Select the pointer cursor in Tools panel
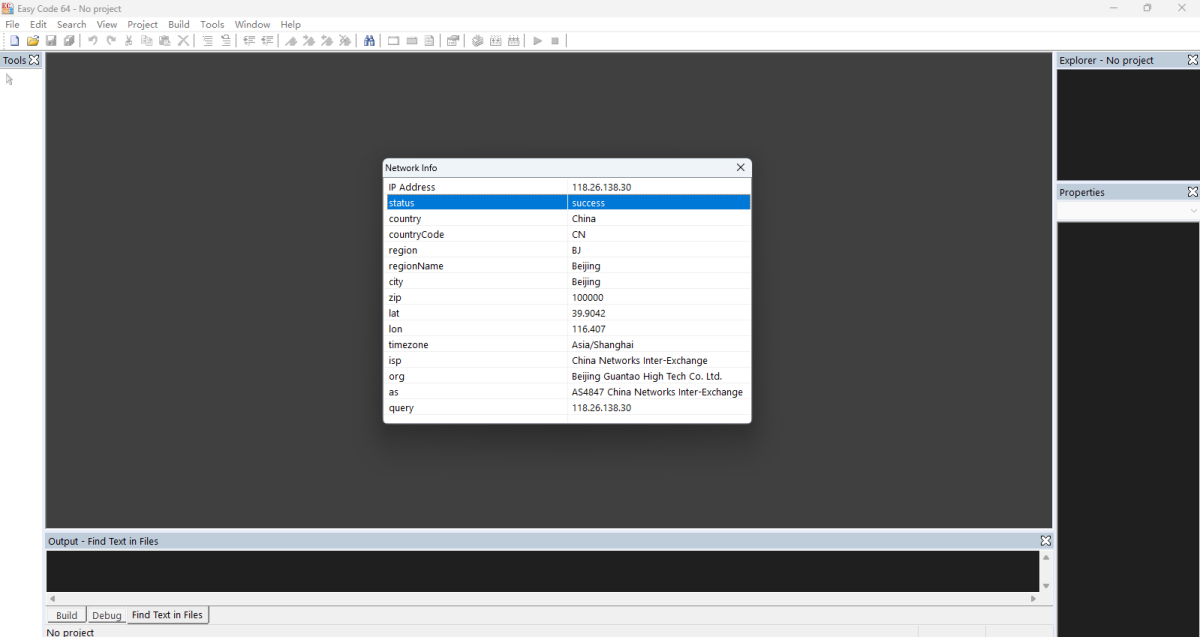1200x637 pixels. [x=10, y=80]
